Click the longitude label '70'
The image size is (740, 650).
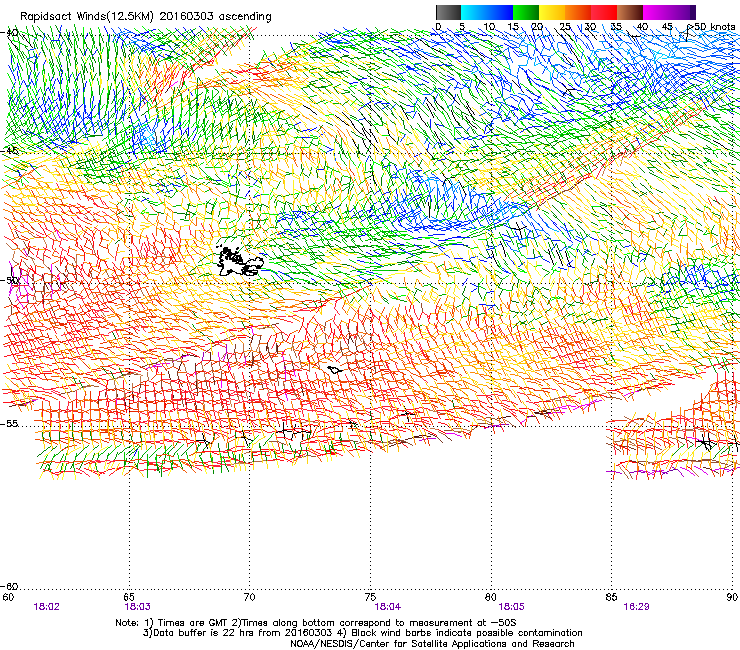[x=250, y=597]
